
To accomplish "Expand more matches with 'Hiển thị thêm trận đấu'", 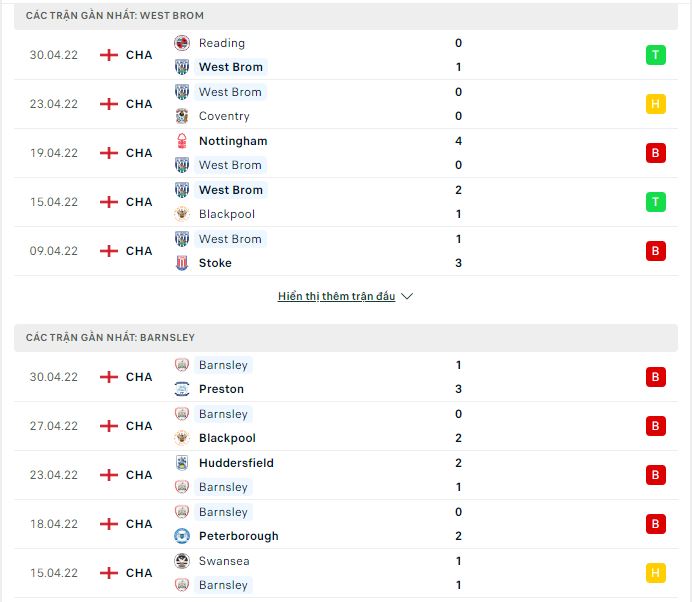I will tap(336, 297).
